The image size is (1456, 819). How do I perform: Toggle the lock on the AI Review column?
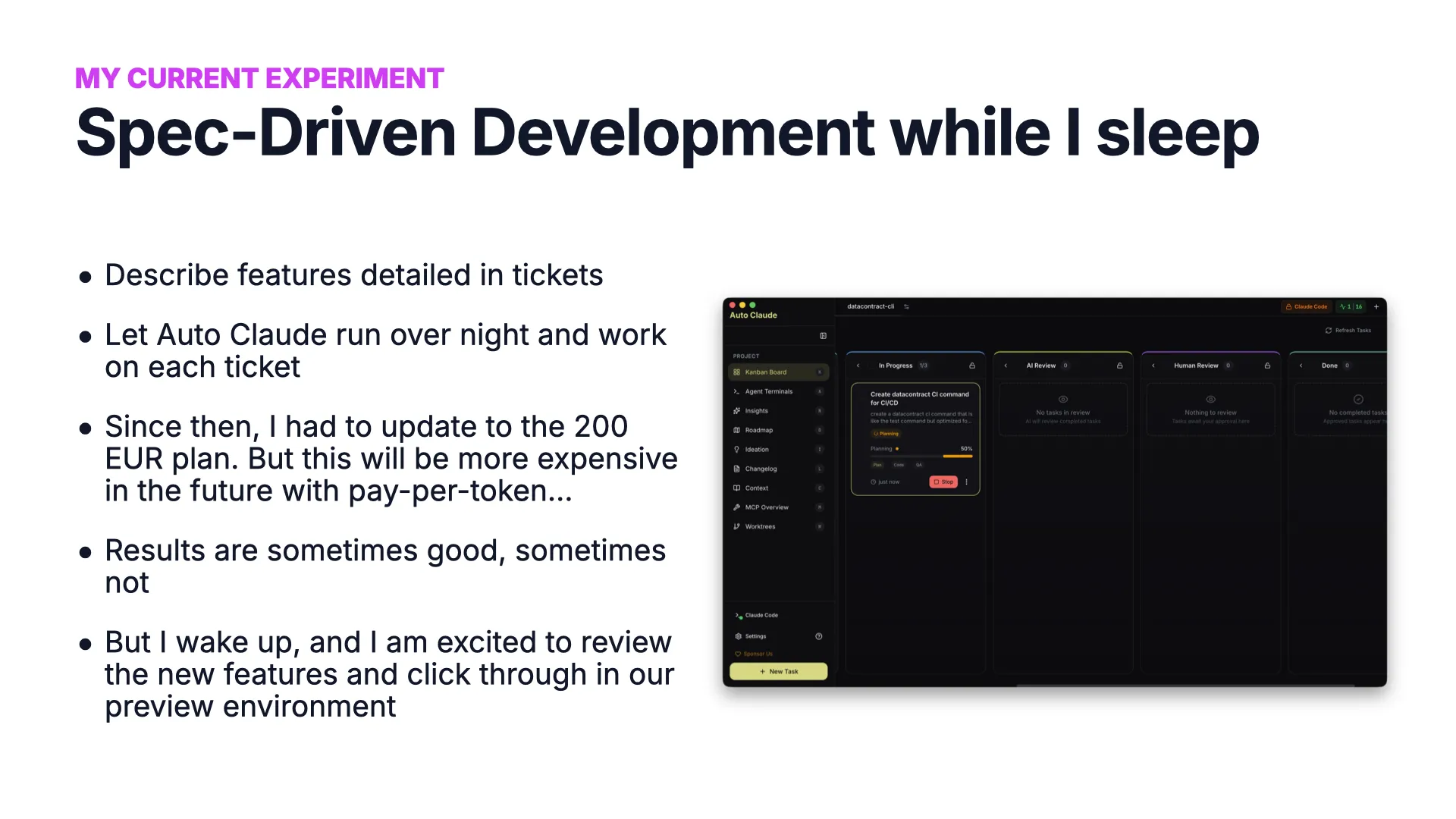pyautogui.click(x=1119, y=366)
